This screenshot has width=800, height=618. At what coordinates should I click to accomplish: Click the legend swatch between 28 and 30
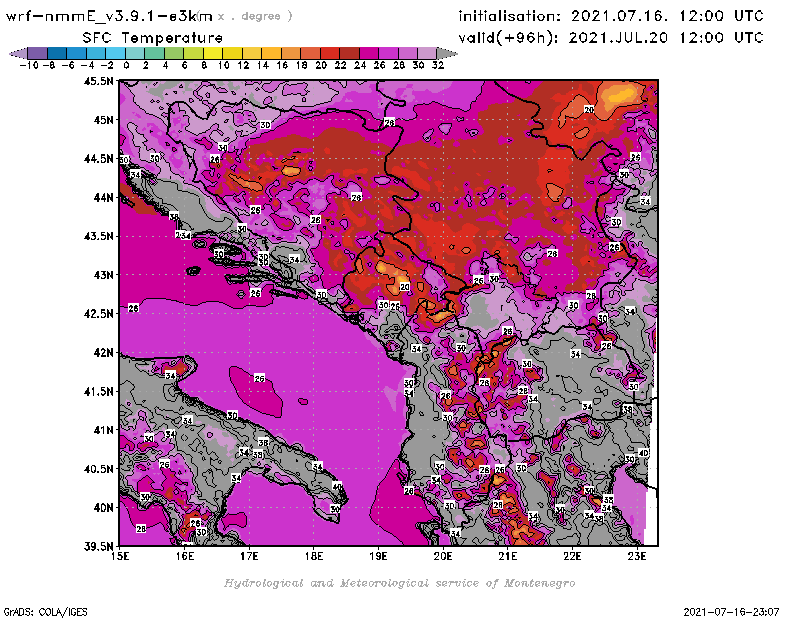click(408, 53)
